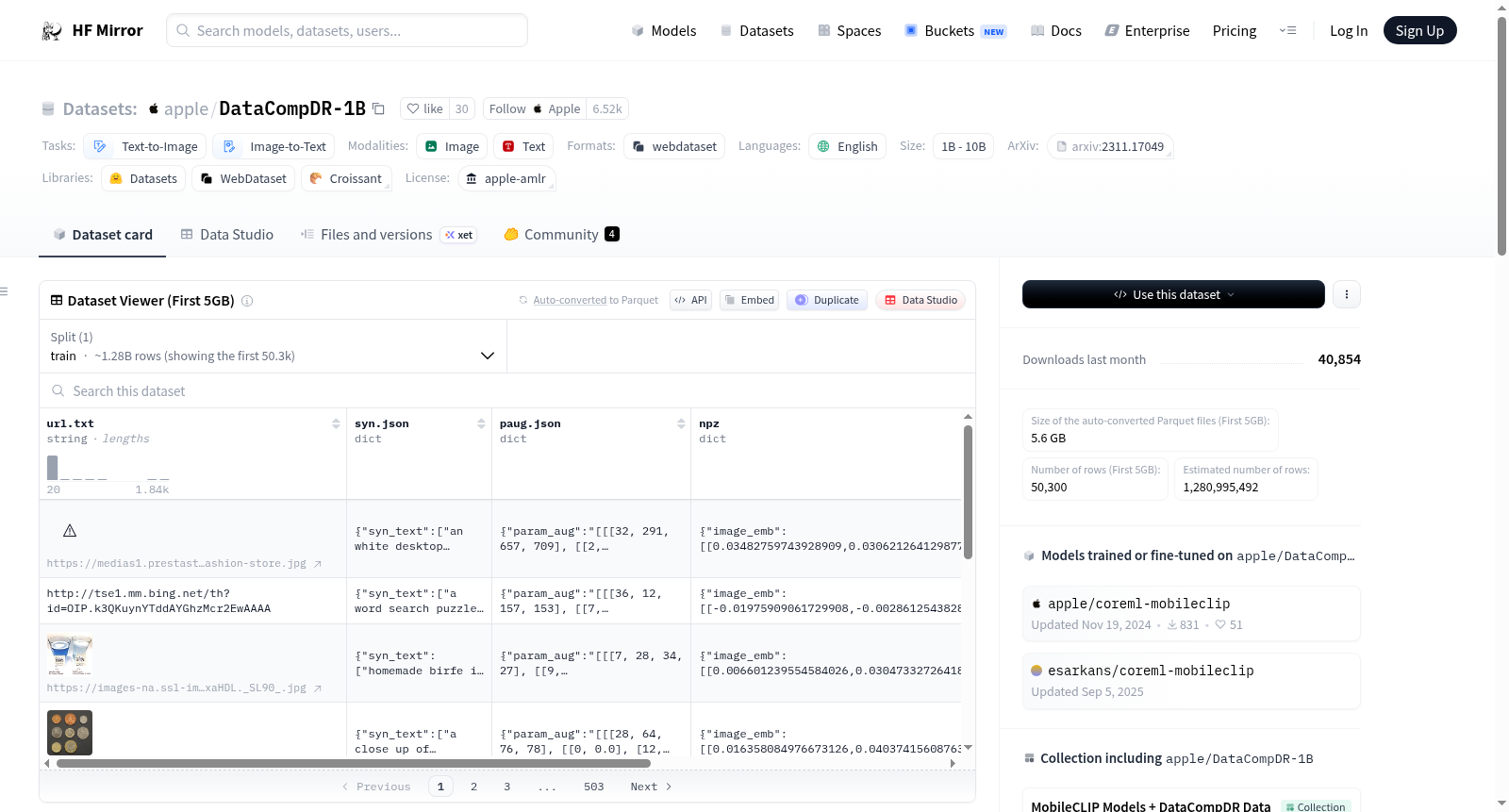Open MobileCLIP Models + DataCompDR Data collection

pyautogui.click(x=1151, y=806)
